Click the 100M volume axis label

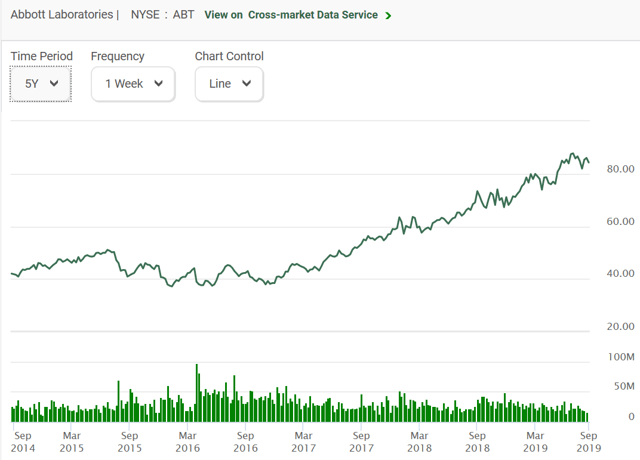tap(621, 357)
